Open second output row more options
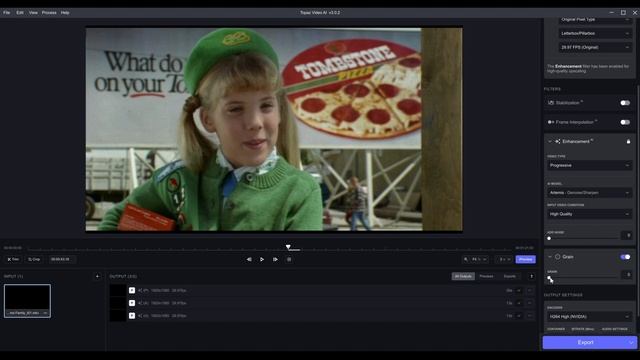 coord(530,303)
